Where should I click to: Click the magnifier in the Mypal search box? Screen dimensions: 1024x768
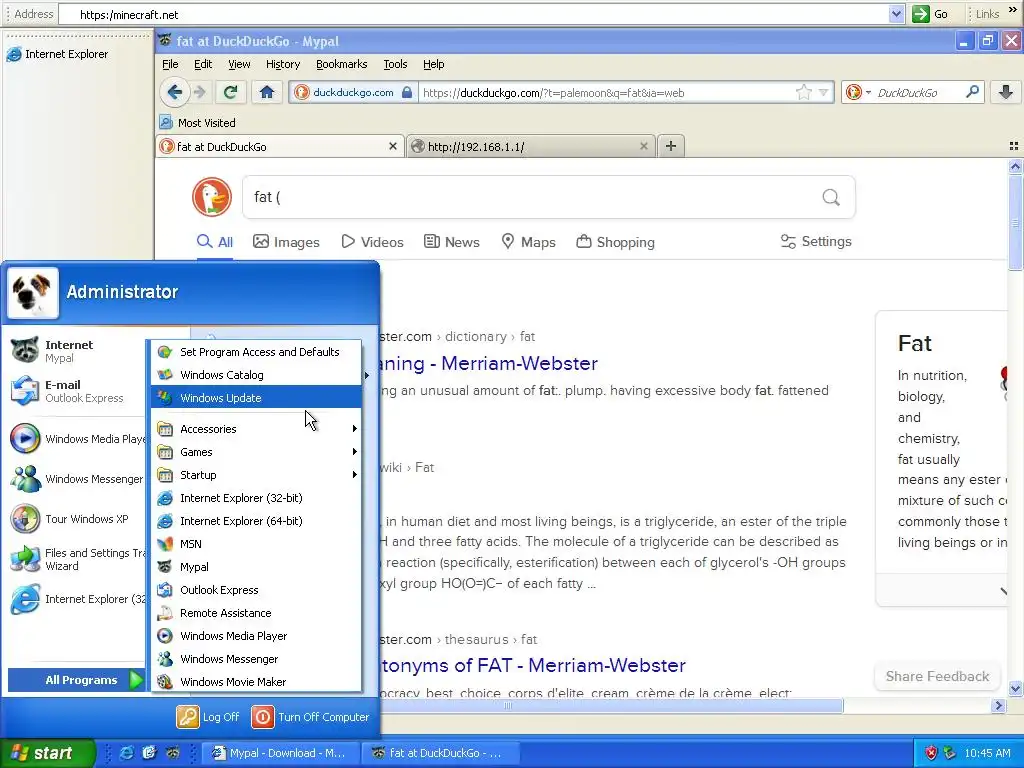coord(972,92)
